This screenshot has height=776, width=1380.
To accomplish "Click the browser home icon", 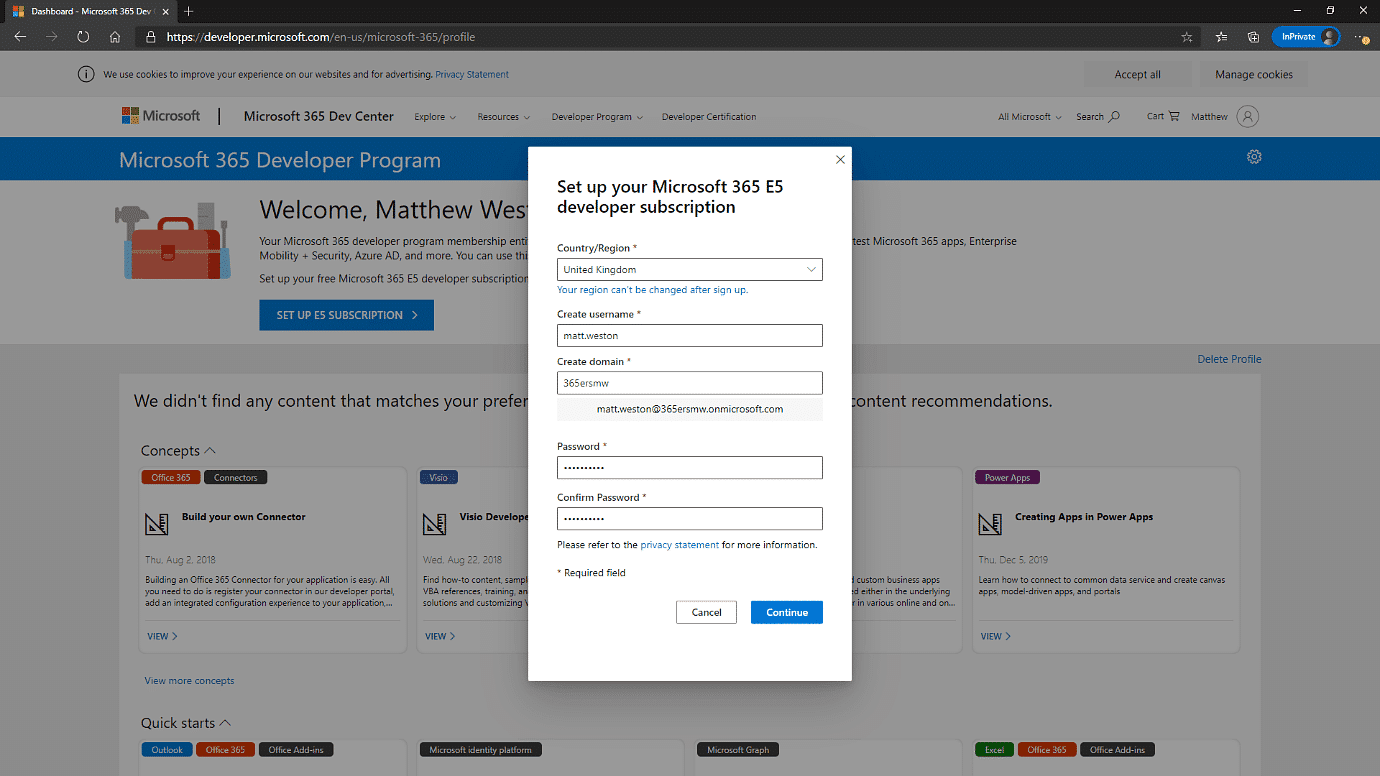I will 115,37.
